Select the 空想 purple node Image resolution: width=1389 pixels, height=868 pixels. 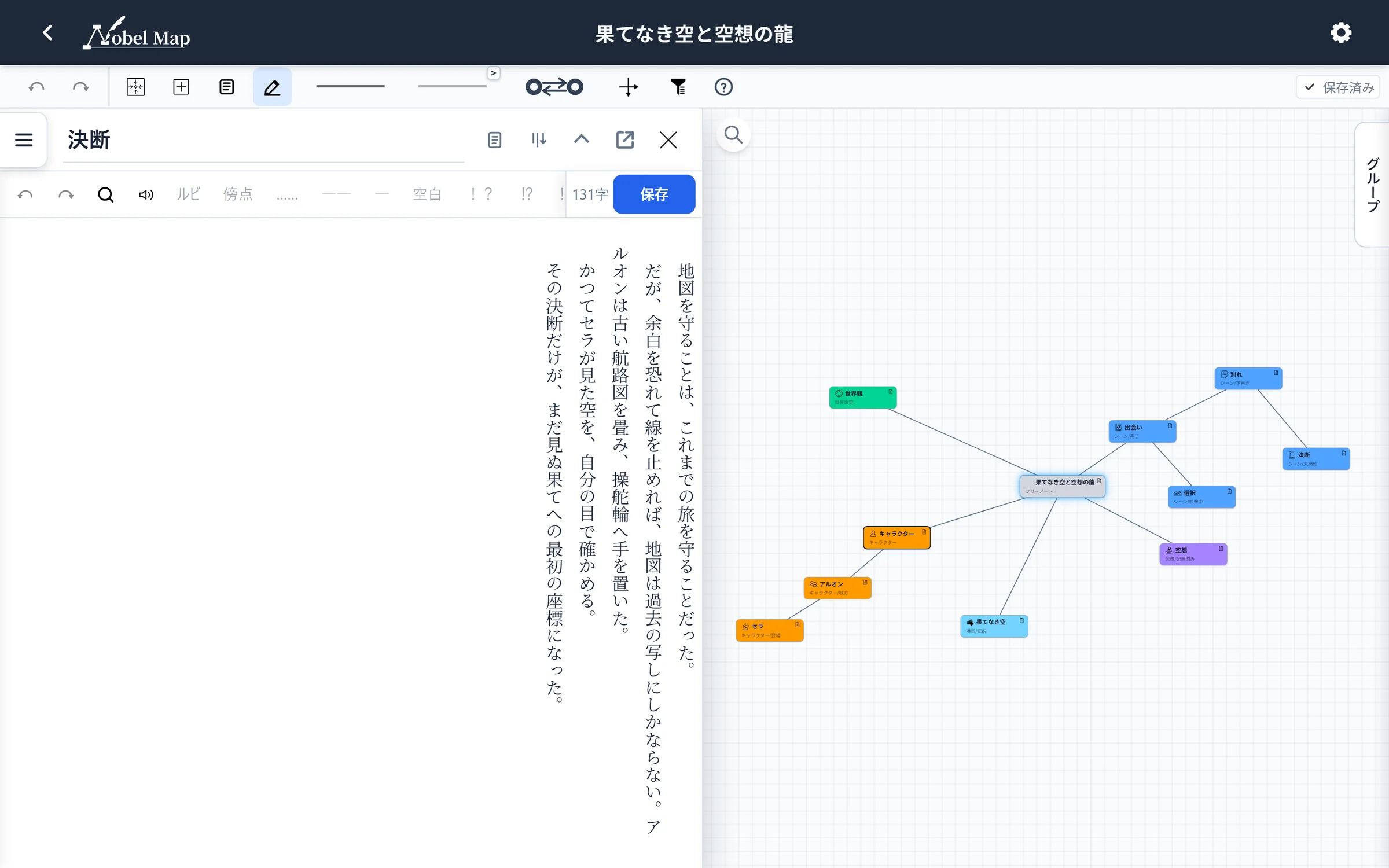pyautogui.click(x=1193, y=554)
